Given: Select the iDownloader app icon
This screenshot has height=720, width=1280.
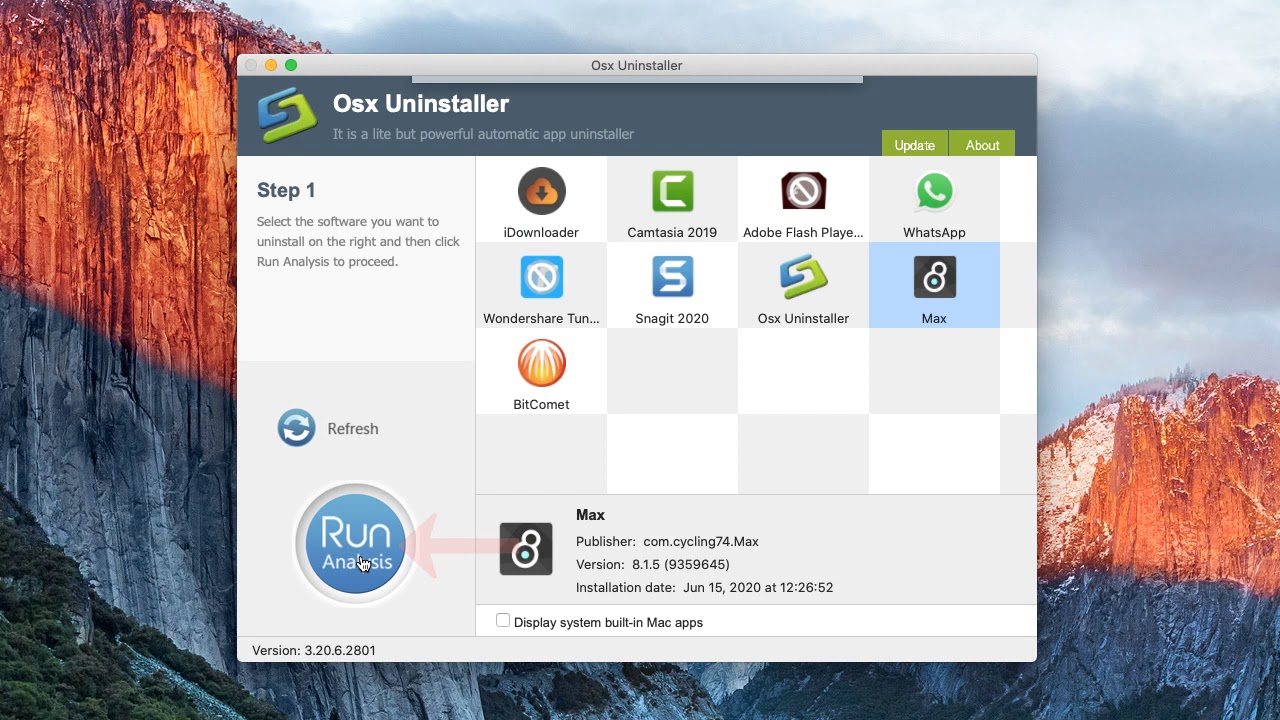Looking at the screenshot, I should coord(542,191).
